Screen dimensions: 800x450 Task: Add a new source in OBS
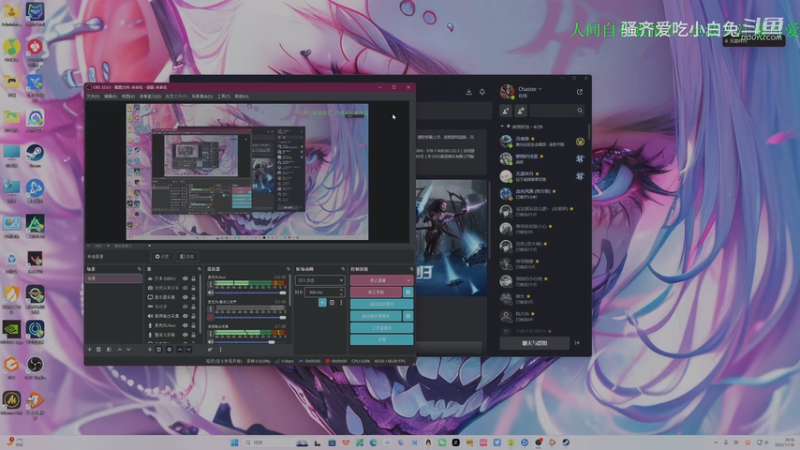149,349
